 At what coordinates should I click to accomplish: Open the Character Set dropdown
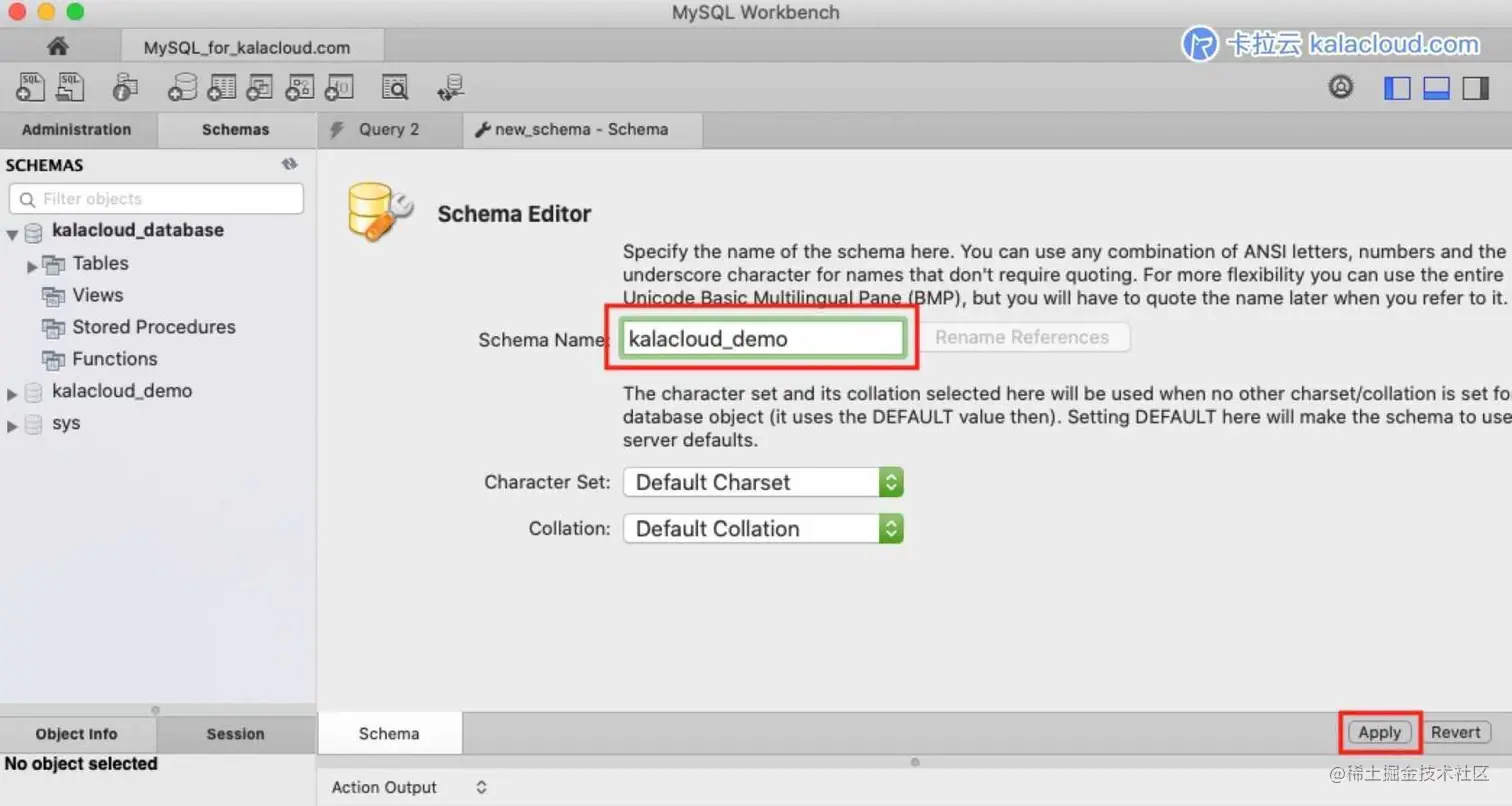pos(763,482)
